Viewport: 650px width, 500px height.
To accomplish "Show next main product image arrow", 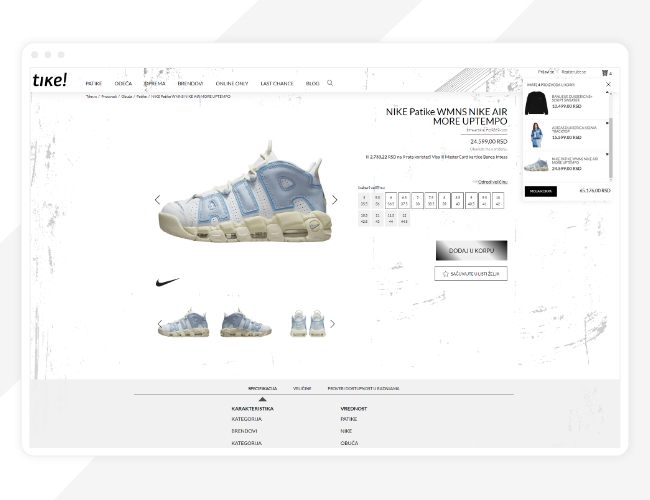I will pyautogui.click(x=334, y=200).
